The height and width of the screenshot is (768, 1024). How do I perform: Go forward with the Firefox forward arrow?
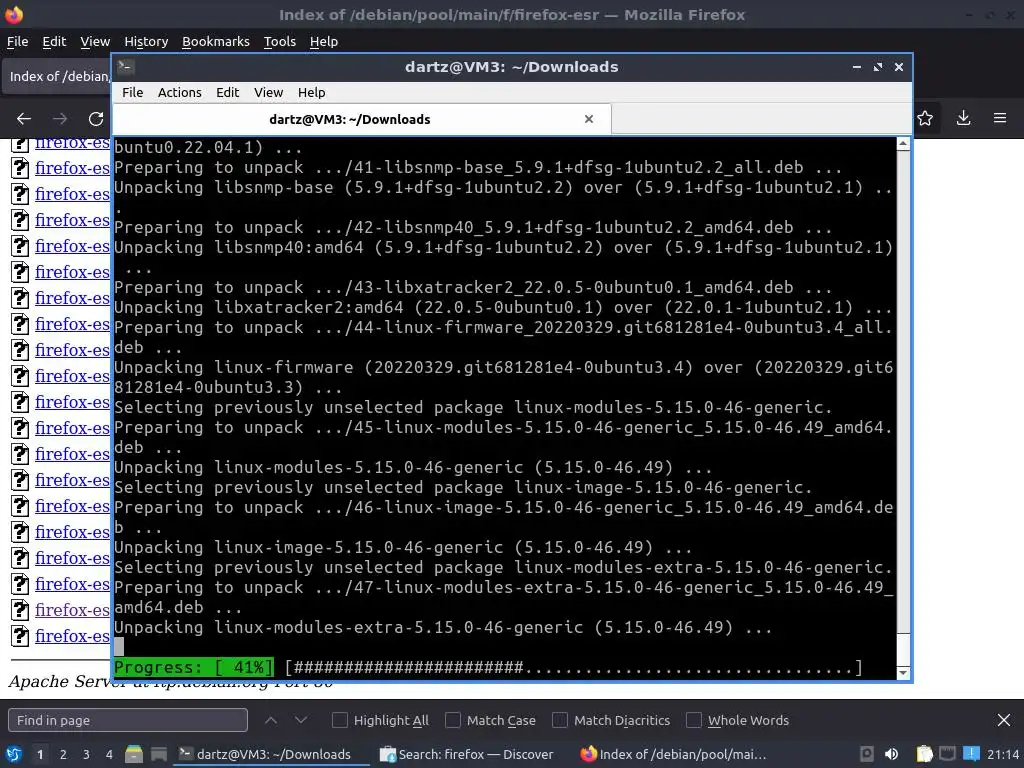pos(60,118)
